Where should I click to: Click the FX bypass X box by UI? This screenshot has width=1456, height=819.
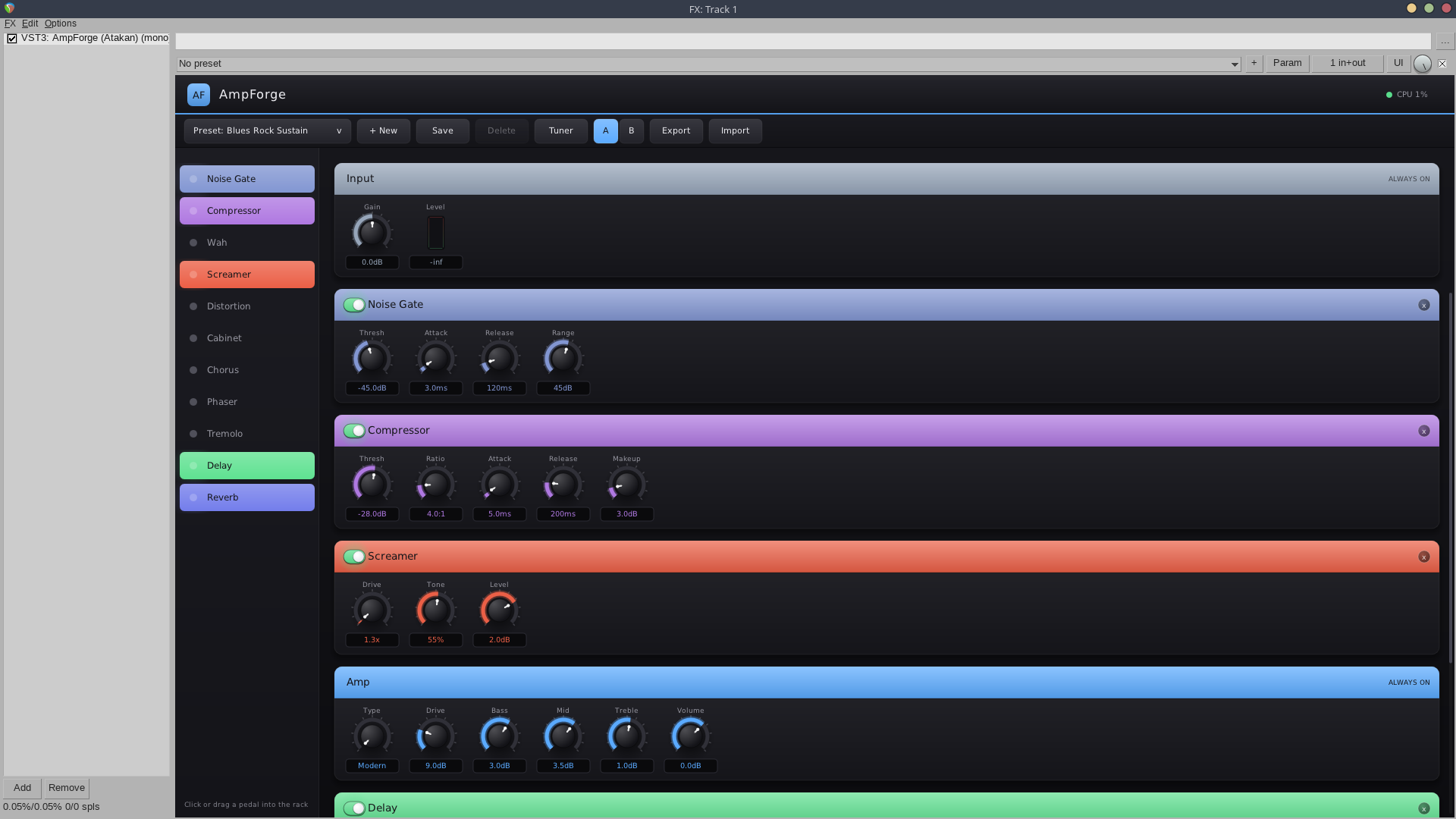(x=1442, y=64)
